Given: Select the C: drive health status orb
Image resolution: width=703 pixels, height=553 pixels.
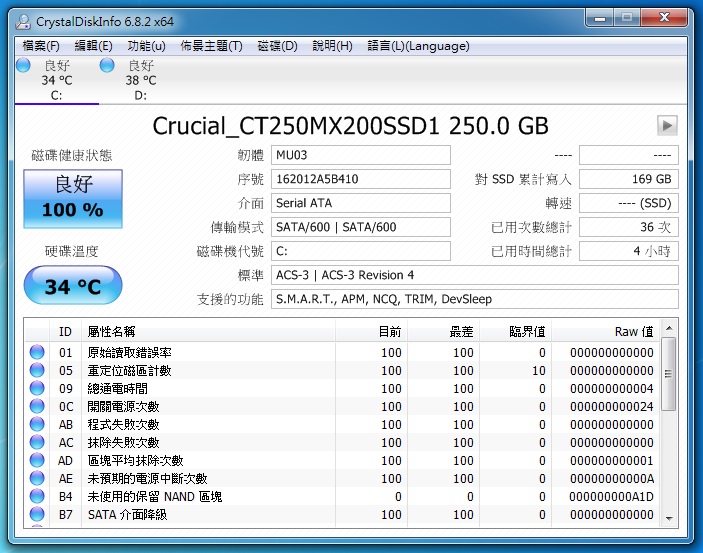Looking at the screenshot, I should pos(23,65).
